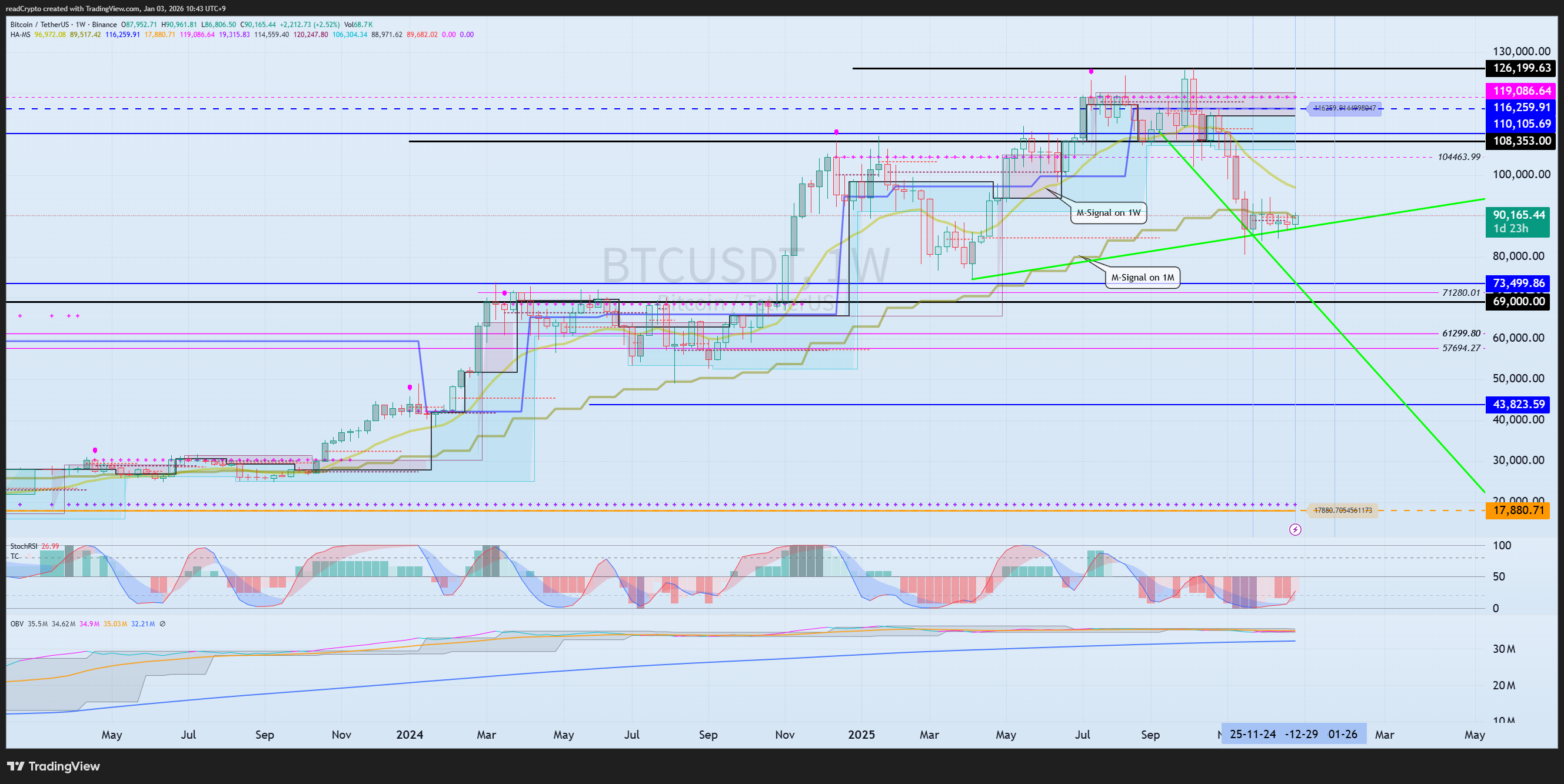1564x784 pixels.
Task: Select the 104463.99 level text
Action: tap(1459, 157)
